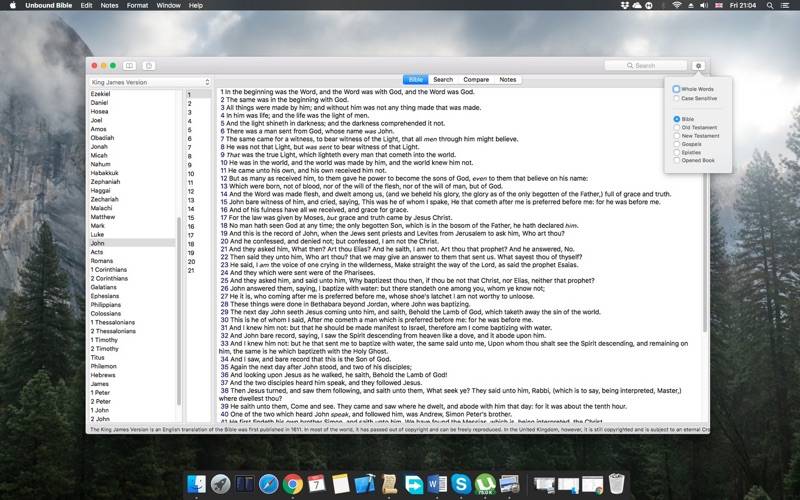
Task: Open Launchpad rocket icon in the Dock
Action: click(x=220, y=484)
